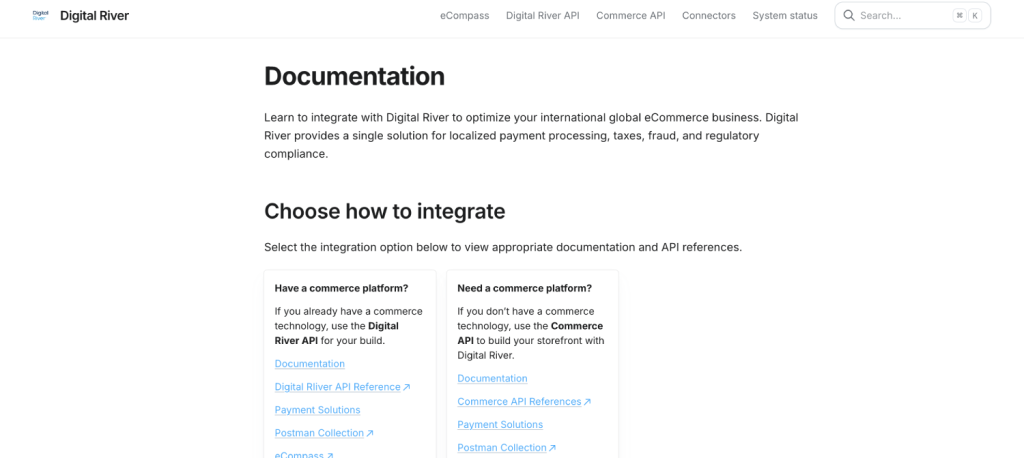Open Digital River API Reference link

(342, 387)
